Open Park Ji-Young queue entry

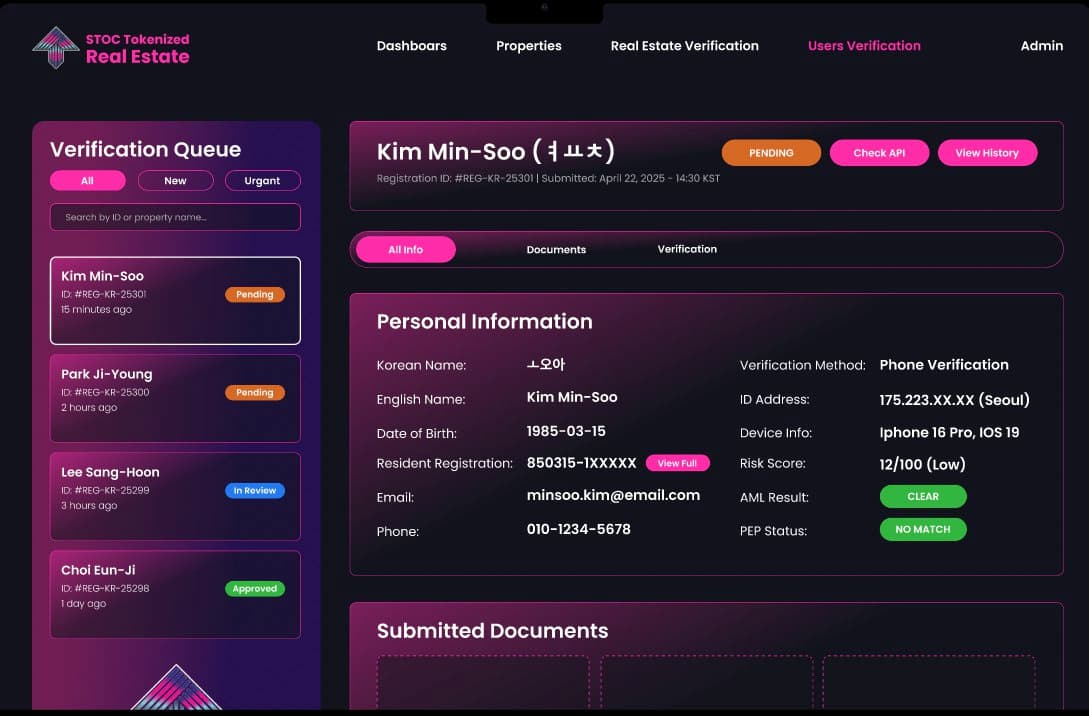tap(175, 398)
